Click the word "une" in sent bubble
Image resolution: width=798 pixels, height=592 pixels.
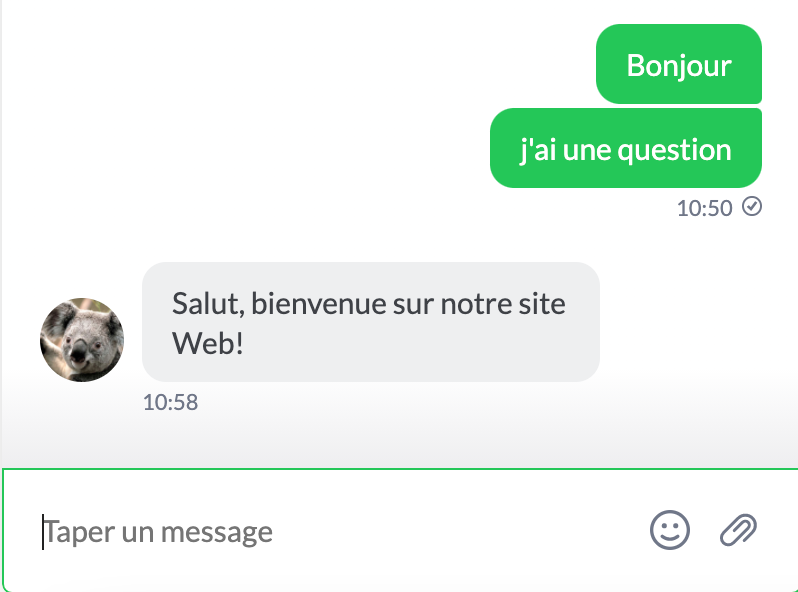(586, 150)
